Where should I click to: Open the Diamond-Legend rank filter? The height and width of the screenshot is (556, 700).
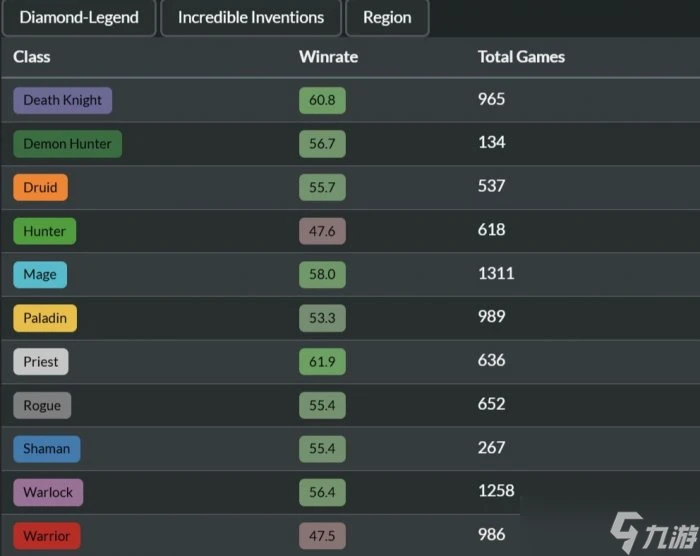point(78,18)
